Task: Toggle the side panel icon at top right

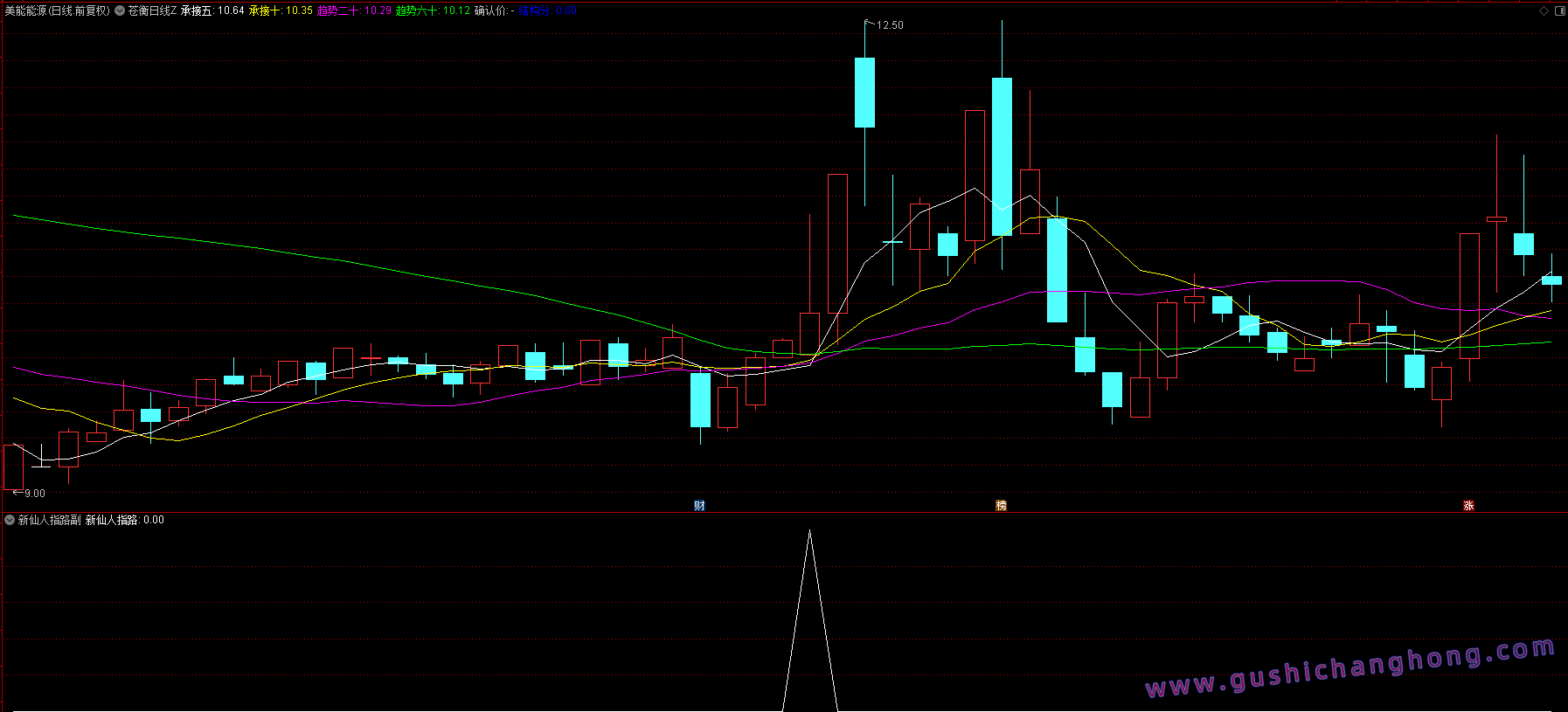Action: (1559, 11)
